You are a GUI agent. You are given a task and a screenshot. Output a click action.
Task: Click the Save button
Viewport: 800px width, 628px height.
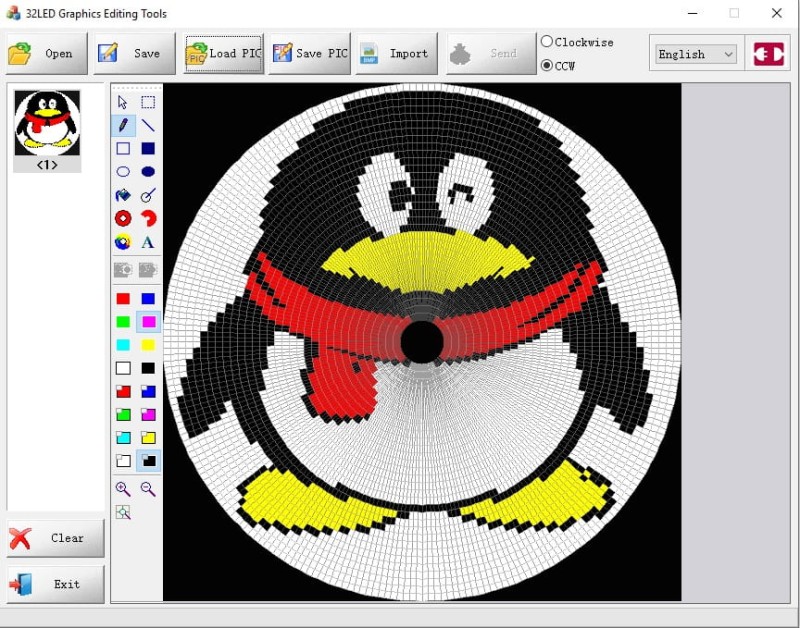tap(134, 54)
